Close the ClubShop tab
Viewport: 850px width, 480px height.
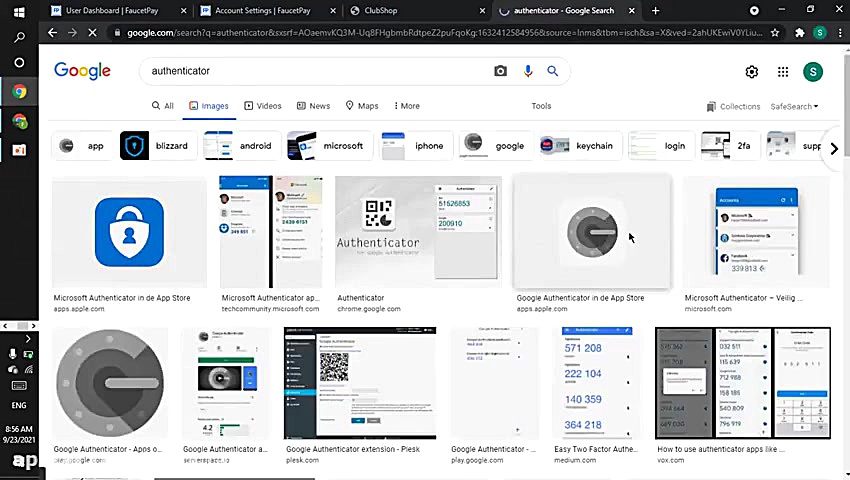482,10
